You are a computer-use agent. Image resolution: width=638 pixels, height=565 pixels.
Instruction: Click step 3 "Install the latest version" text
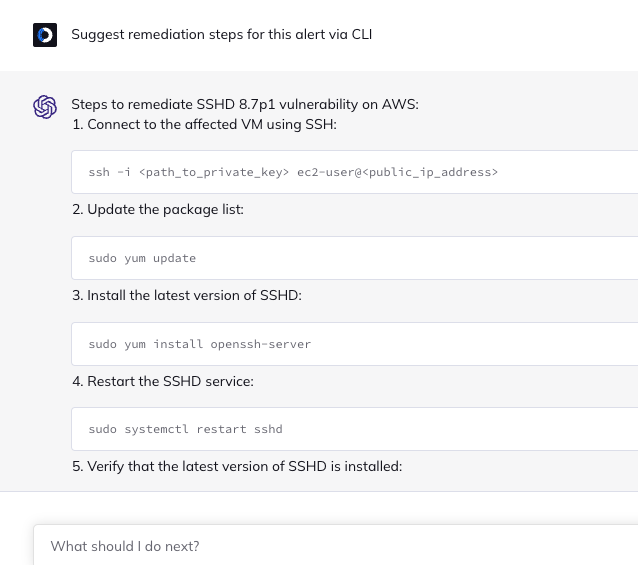pyautogui.click(x=187, y=295)
